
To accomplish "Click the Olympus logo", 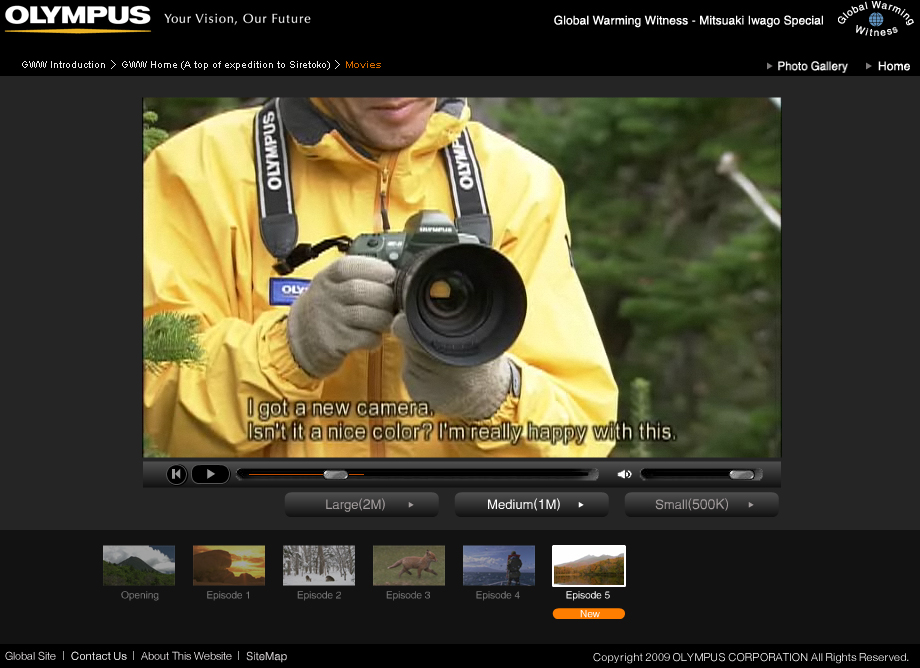I will 78,18.
